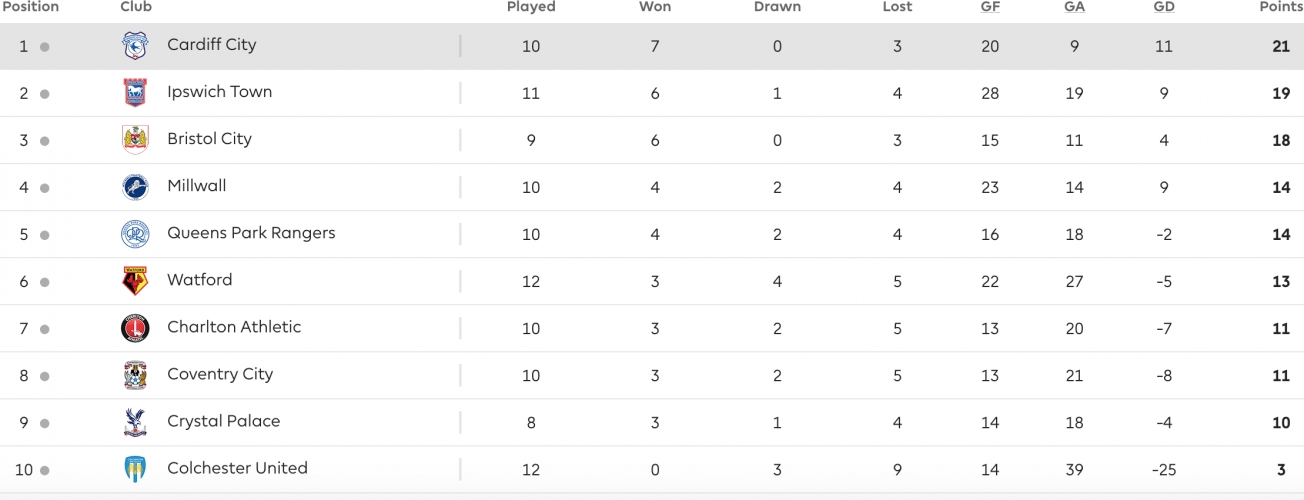The height and width of the screenshot is (500, 1304).
Task: Click the Coventry City badge
Action: pos(135,375)
